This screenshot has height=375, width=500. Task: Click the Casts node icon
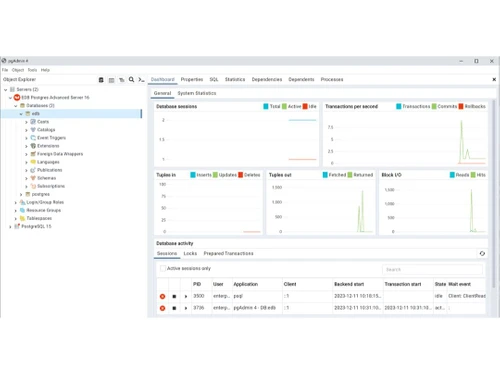pos(33,122)
